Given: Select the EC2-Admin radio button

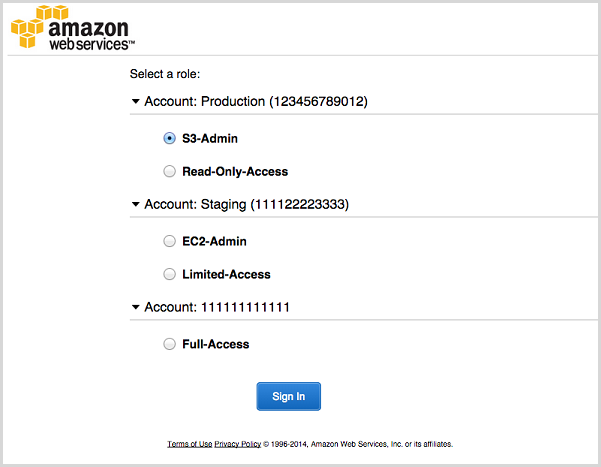Looking at the screenshot, I should point(169,241).
